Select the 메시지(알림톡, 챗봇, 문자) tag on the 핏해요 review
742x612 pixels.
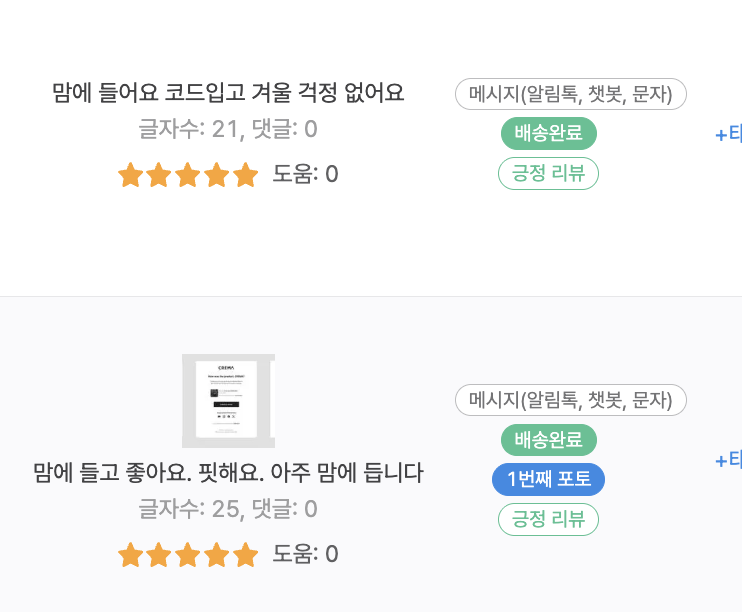570,400
